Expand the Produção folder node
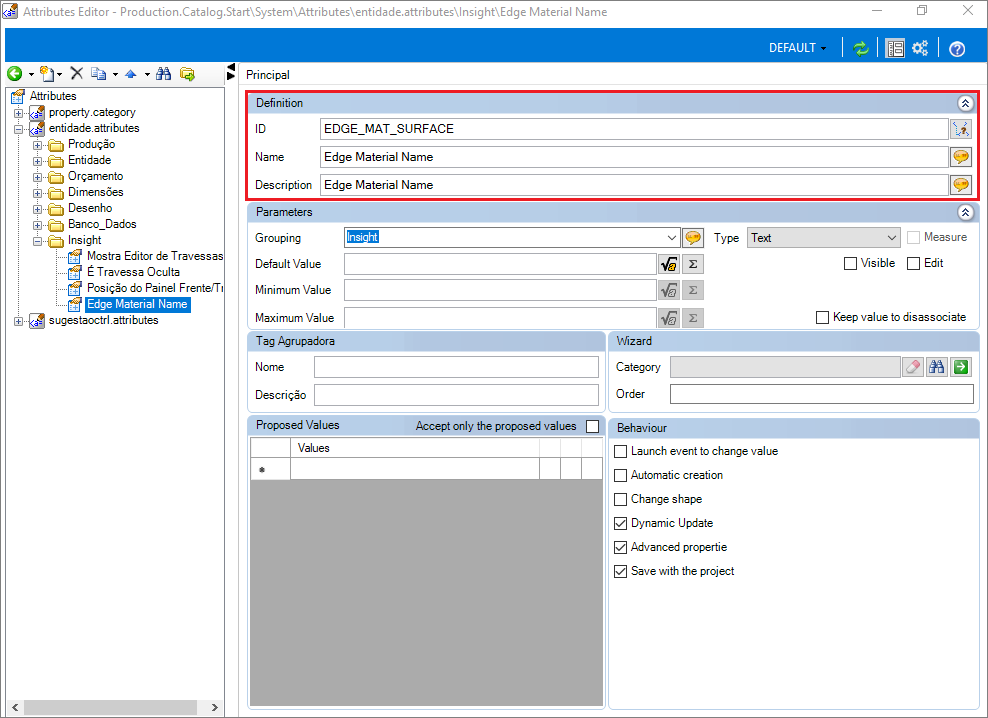 click(x=37, y=145)
